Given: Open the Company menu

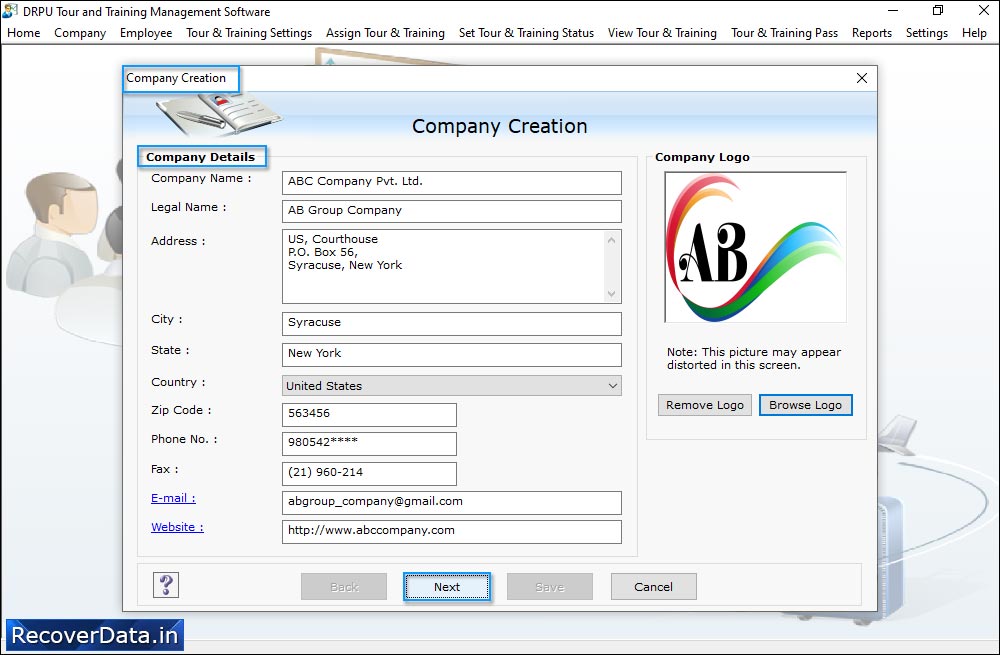Looking at the screenshot, I should [x=80, y=33].
